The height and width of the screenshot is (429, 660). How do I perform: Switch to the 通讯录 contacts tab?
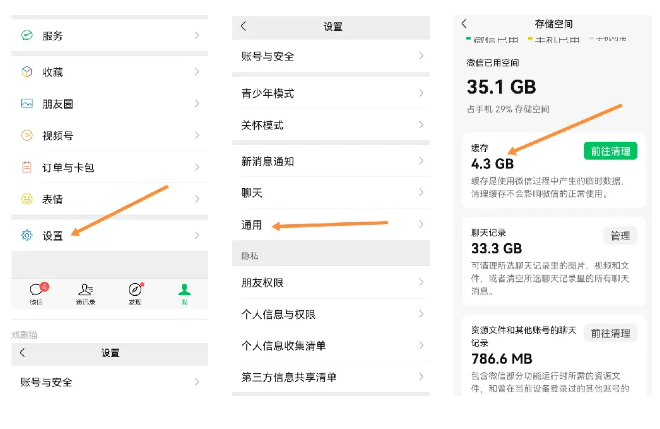pos(86,292)
